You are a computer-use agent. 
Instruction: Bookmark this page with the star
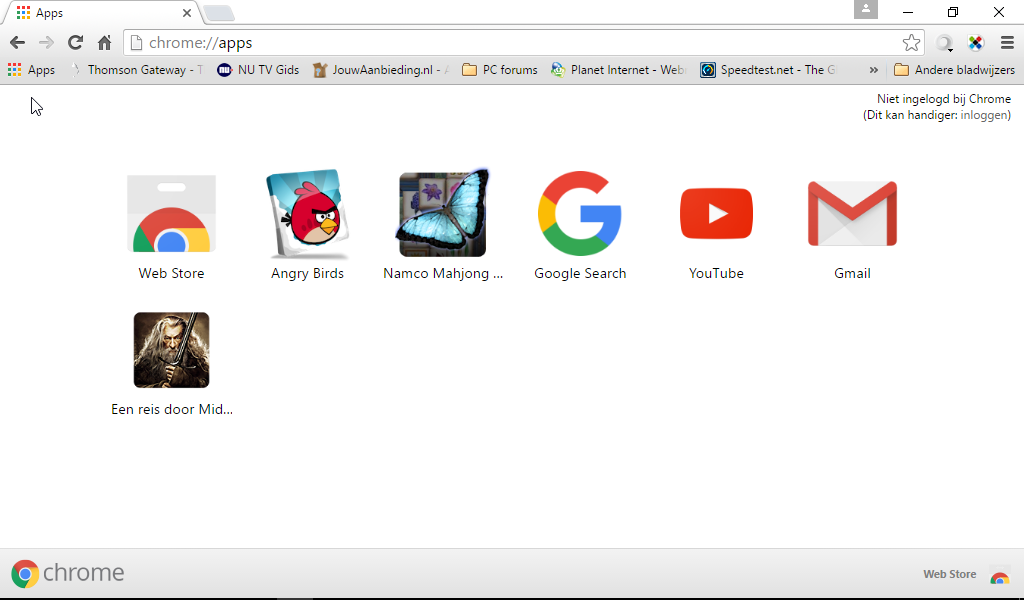tap(911, 43)
